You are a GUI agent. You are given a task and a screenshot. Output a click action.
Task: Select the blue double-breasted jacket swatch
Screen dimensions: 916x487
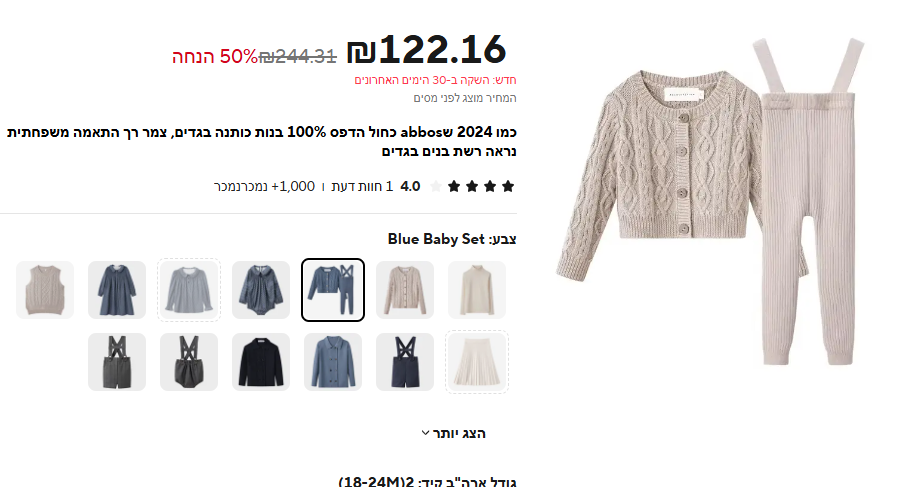click(x=333, y=362)
